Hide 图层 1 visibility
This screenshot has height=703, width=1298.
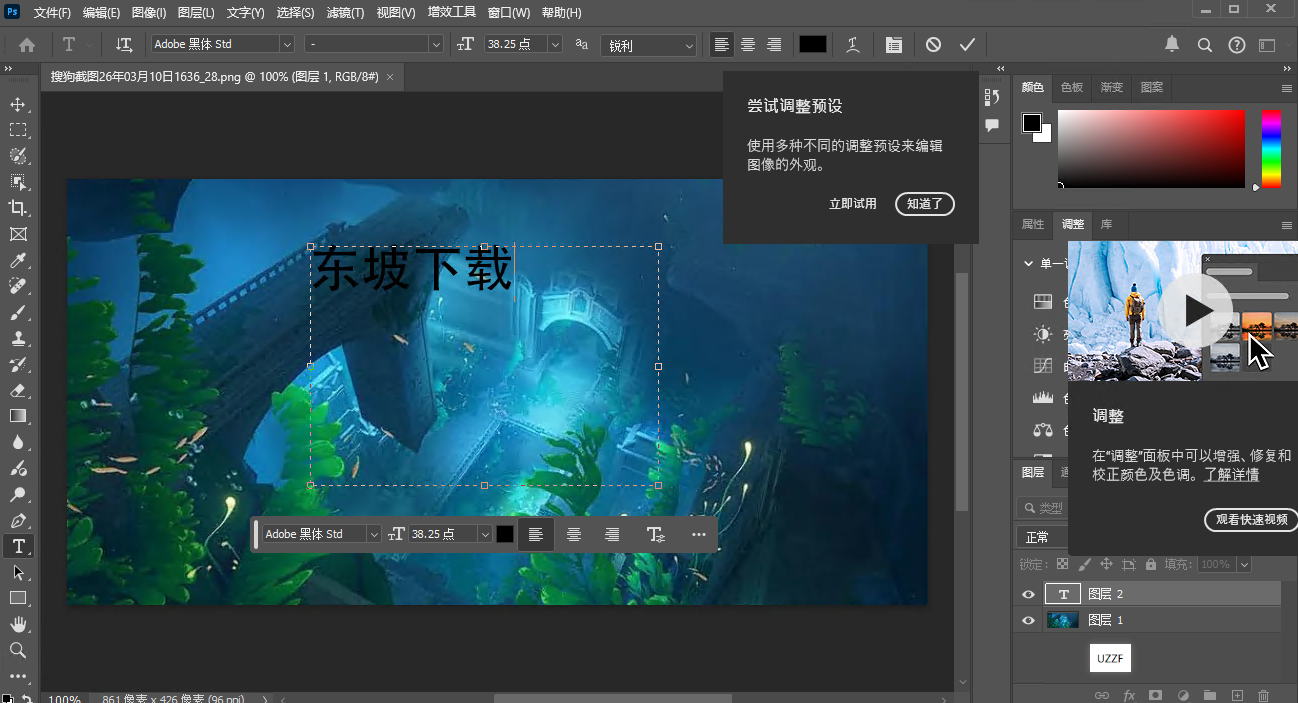(1028, 619)
